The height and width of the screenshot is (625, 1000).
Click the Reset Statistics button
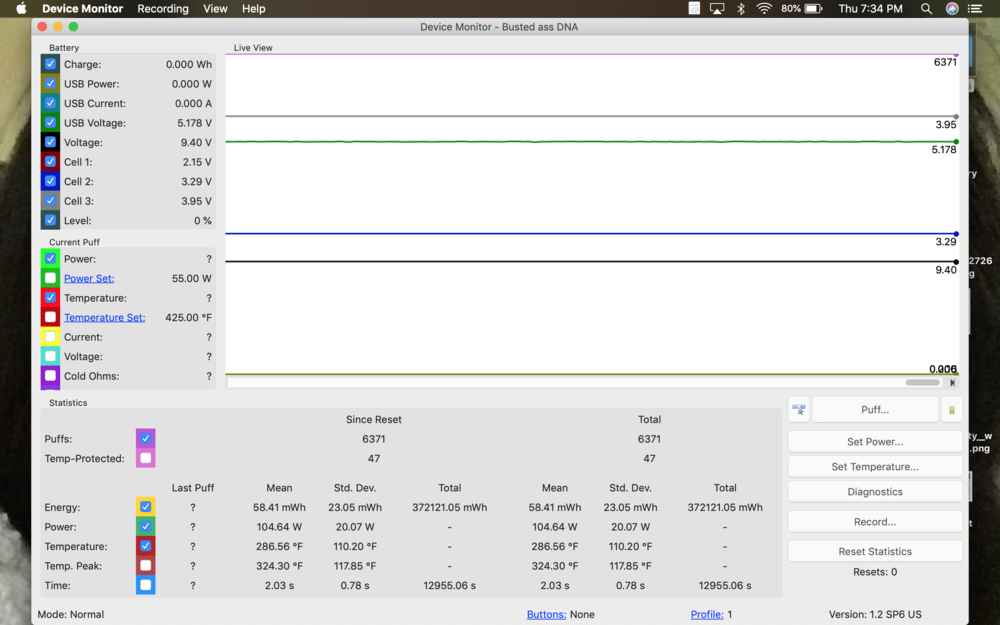pos(874,552)
